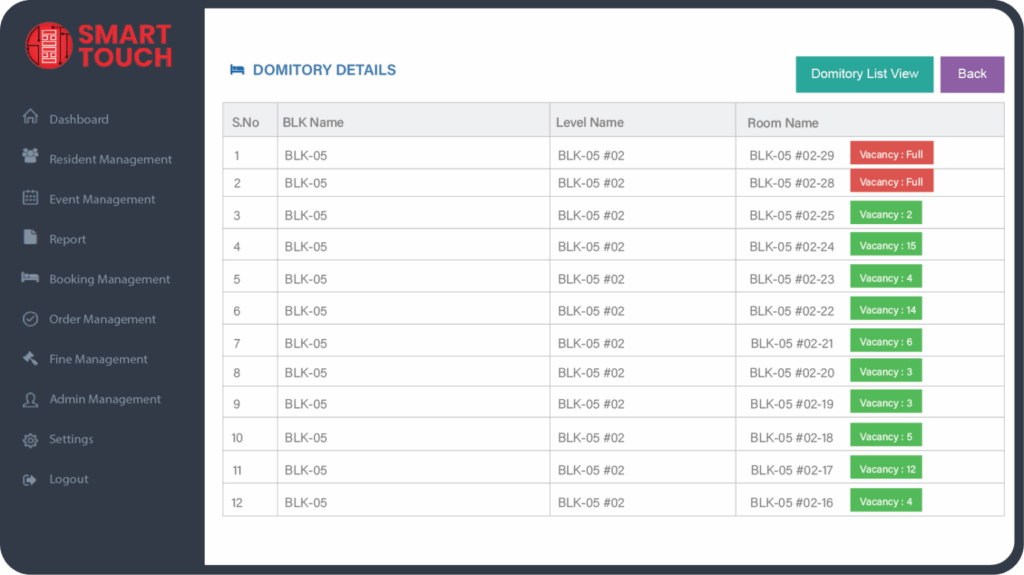Click the Settings gear icon
The width and height of the screenshot is (1024, 575).
[x=30, y=440]
